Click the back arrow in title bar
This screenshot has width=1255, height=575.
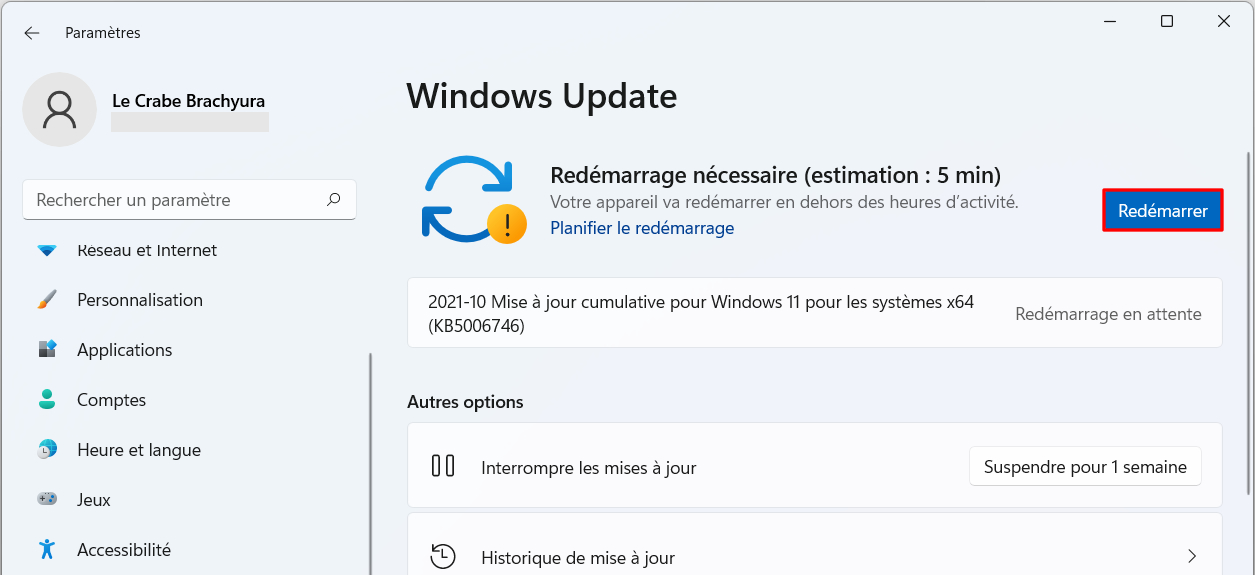[32, 33]
